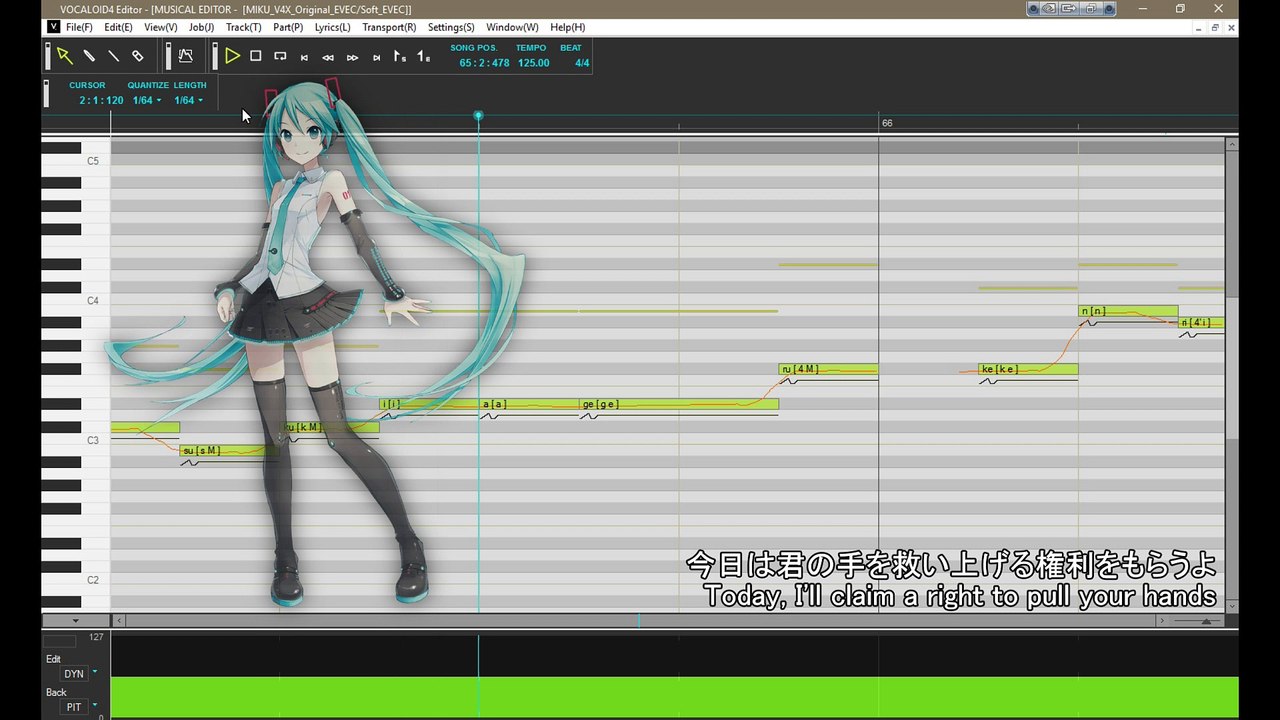Click the horizontal scrollbar left arrow
Viewport: 1280px width, 720px height.
119,621
